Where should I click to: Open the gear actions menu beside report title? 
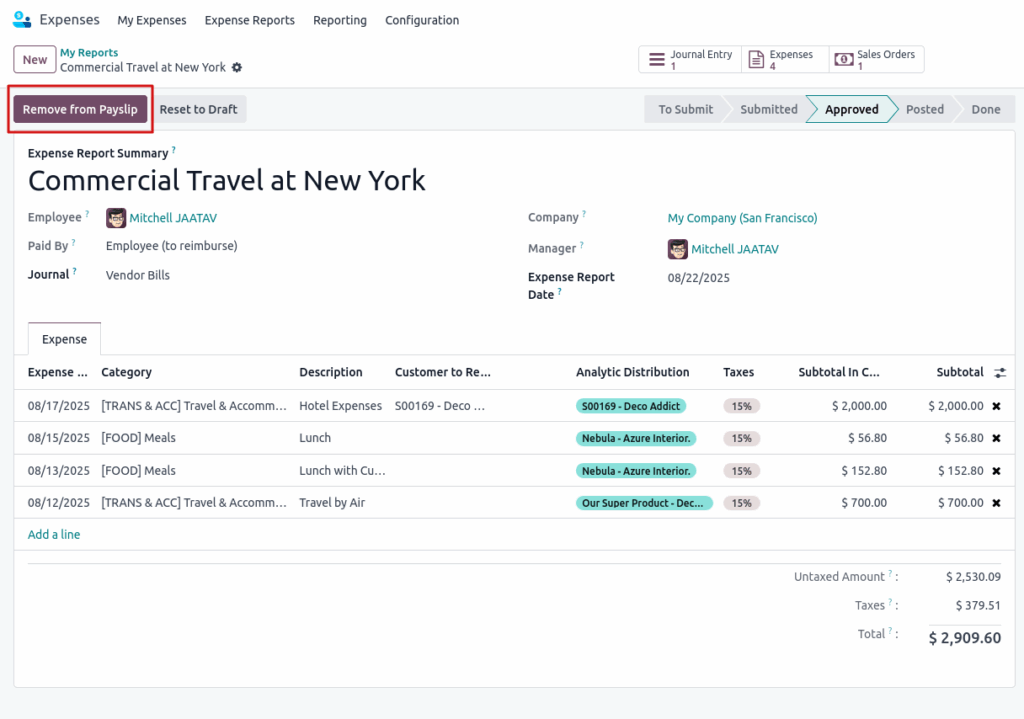(x=237, y=68)
